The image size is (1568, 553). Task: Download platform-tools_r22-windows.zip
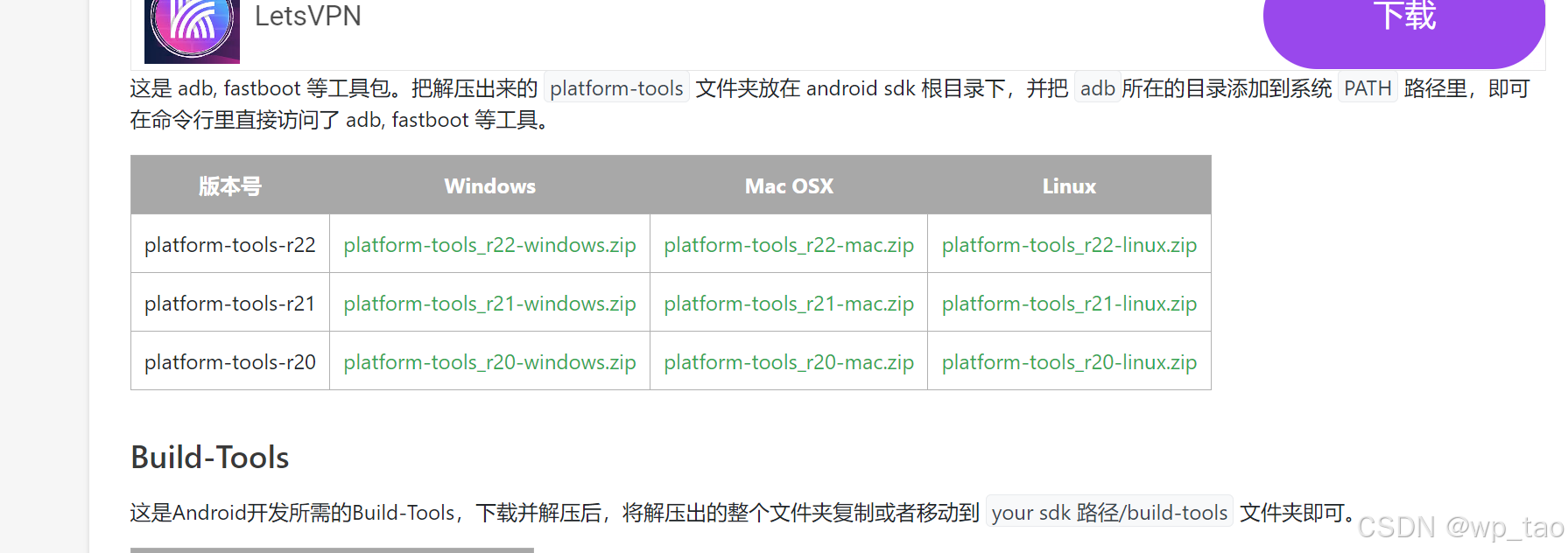click(x=489, y=245)
